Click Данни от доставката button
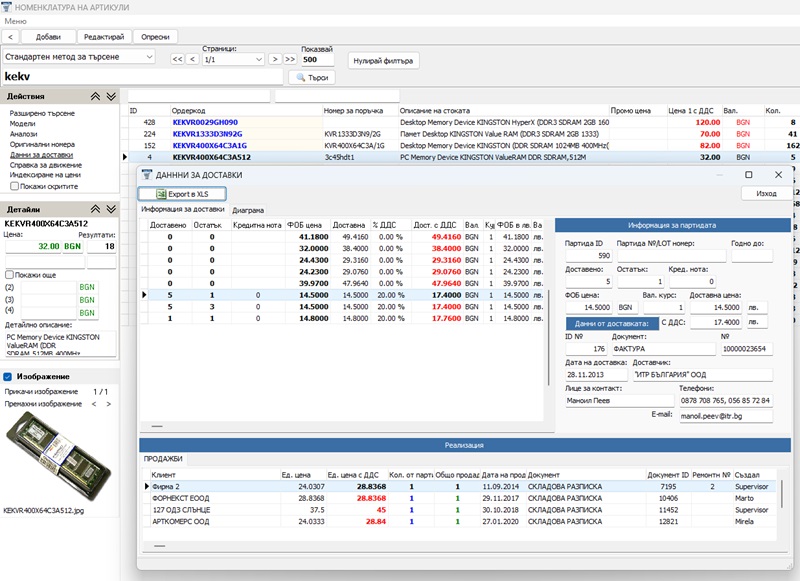The width and height of the screenshot is (800, 581). coord(612,323)
